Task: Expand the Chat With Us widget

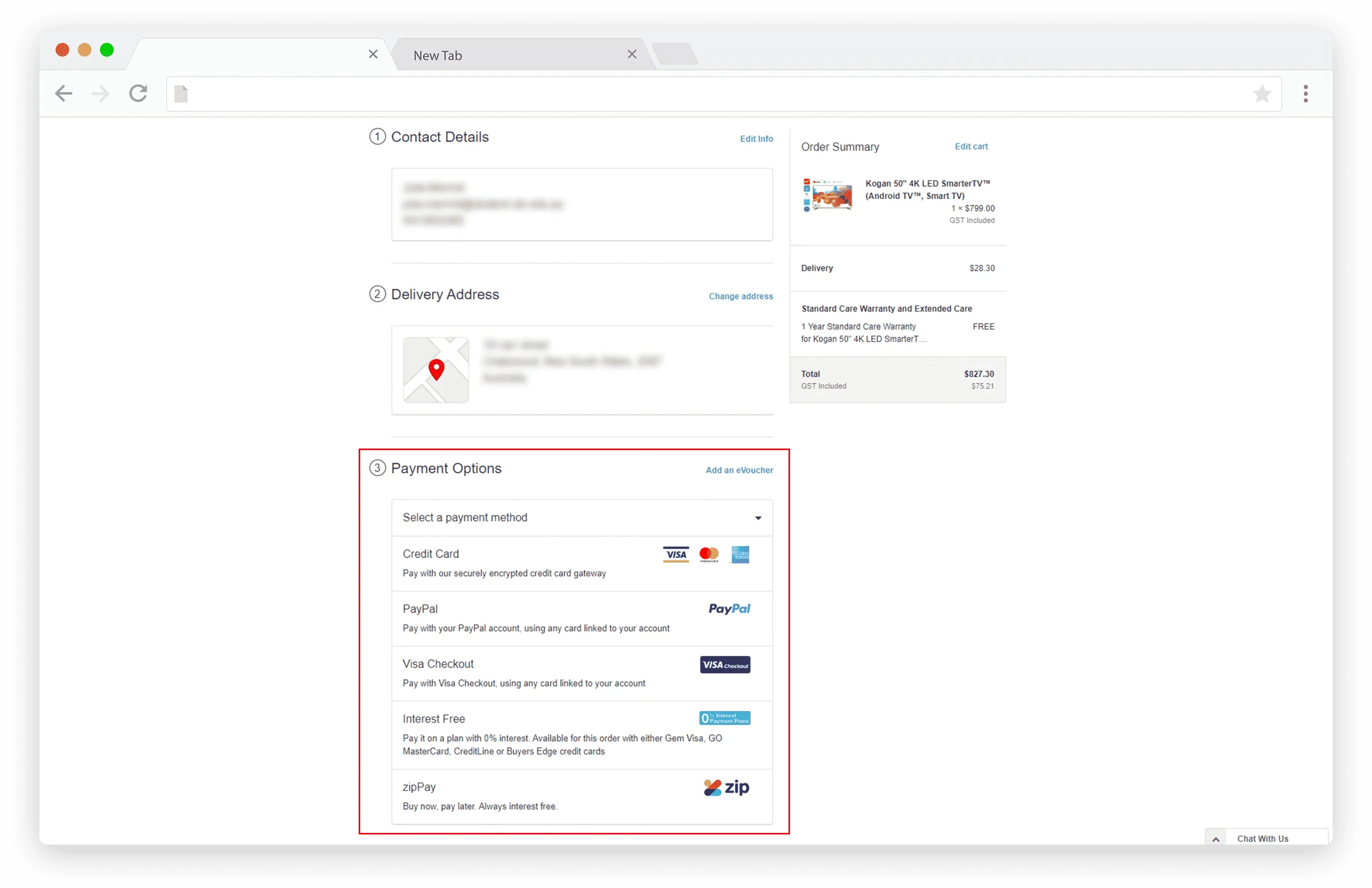Action: click(1215, 839)
